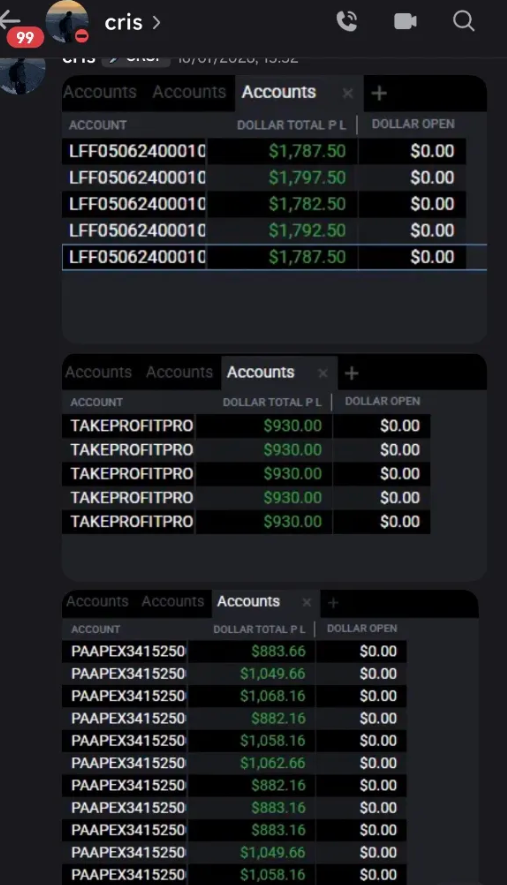Start a voice call with cris
This screenshot has height=885, width=507.
347,21
